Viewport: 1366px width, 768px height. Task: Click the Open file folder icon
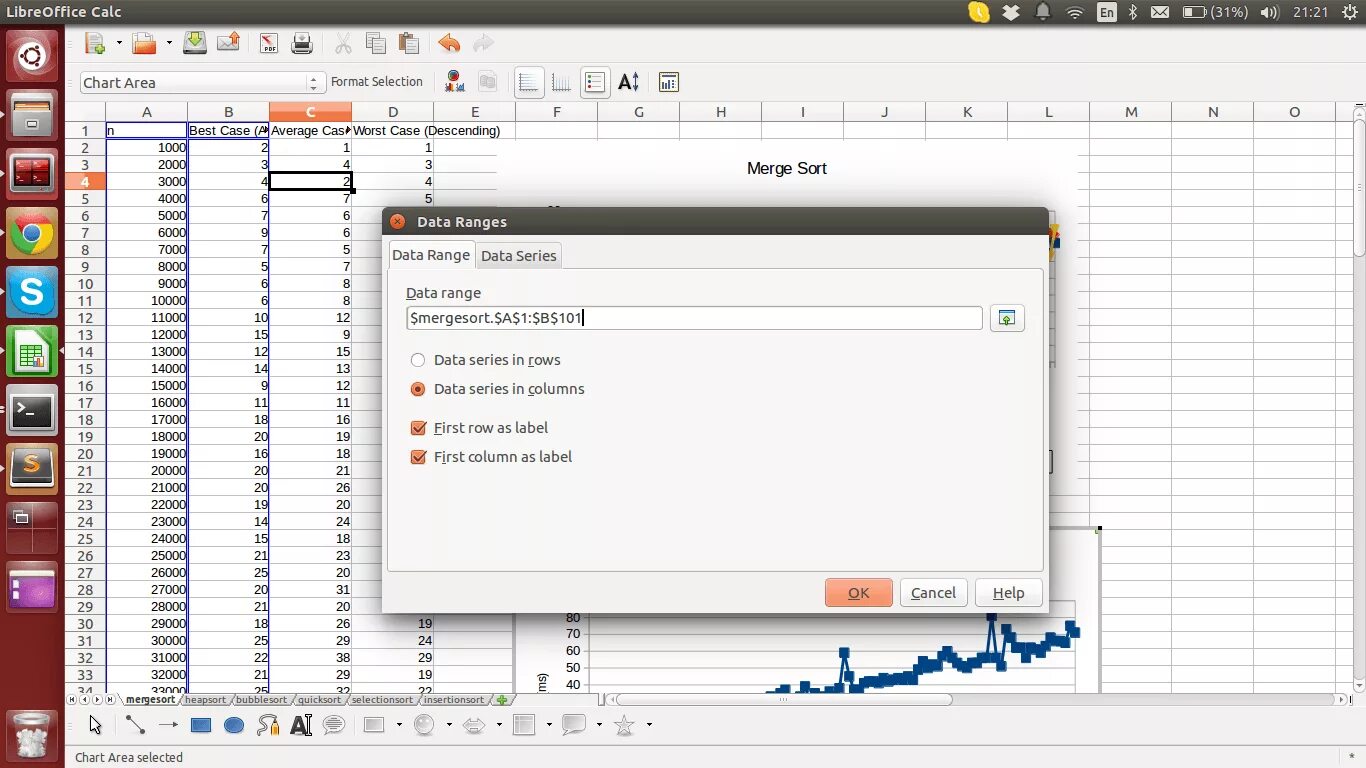point(145,43)
